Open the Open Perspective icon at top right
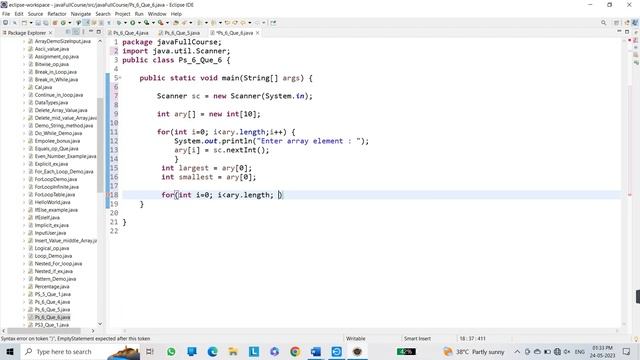This screenshot has height=360, width=640. click(x=617, y=23)
